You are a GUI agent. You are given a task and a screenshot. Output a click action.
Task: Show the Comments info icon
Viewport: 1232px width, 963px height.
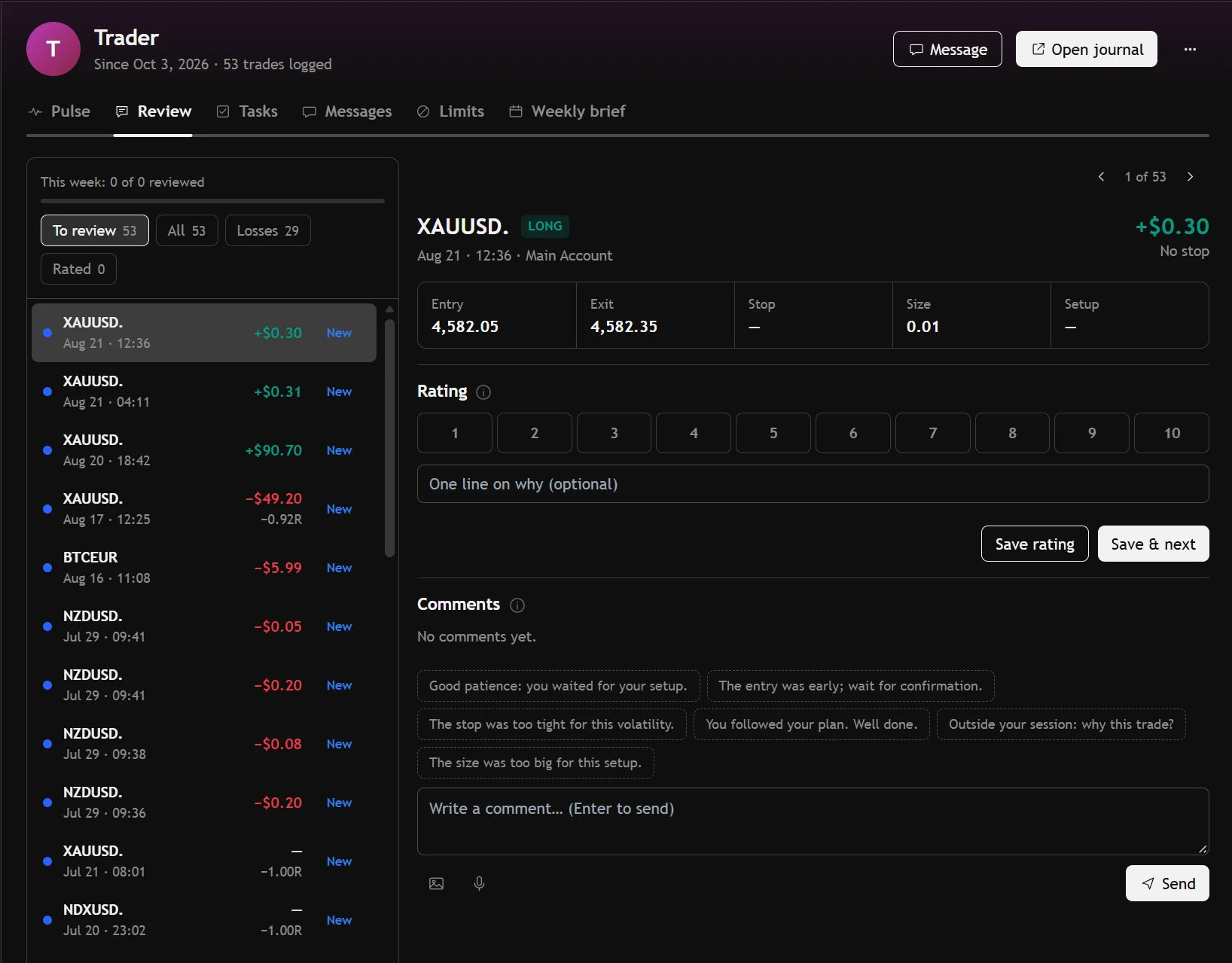tap(517, 605)
